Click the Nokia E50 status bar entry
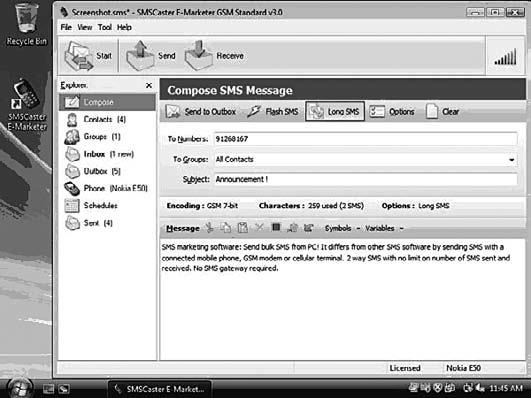Screen dimensions: 531x398 click(463, 368)
